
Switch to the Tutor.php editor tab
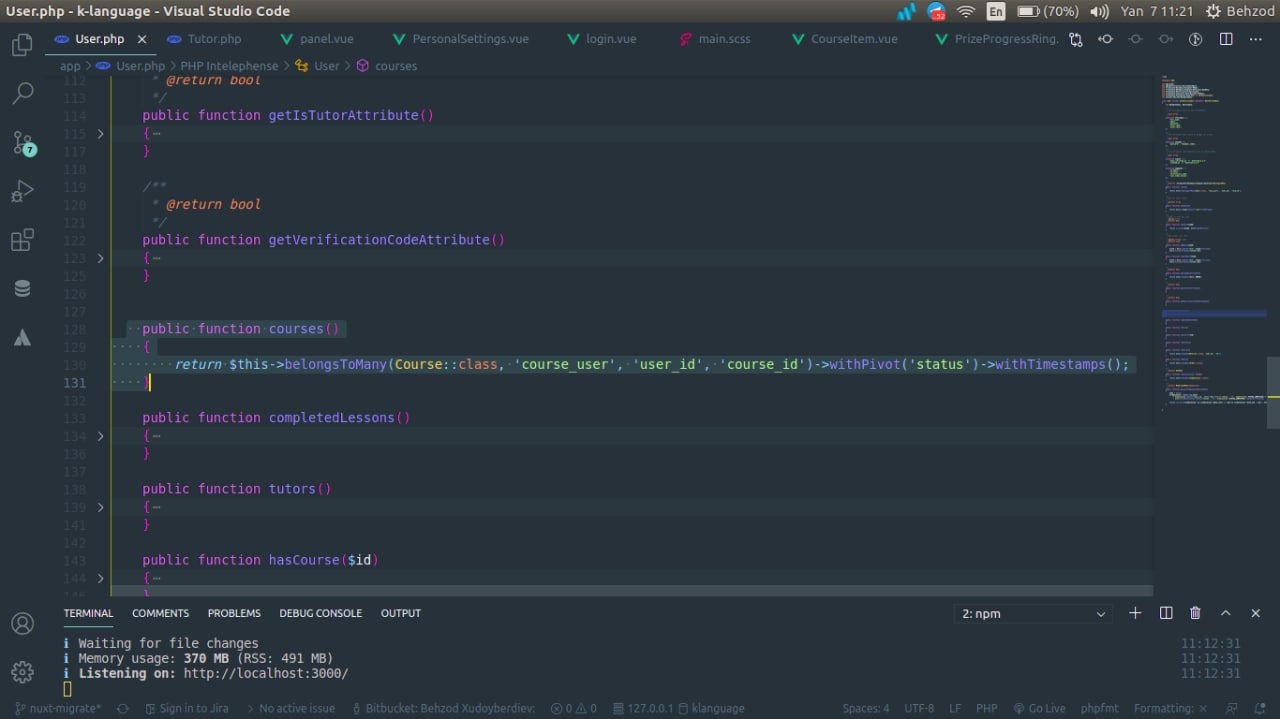pyautogui.click(x=214, y=39)
